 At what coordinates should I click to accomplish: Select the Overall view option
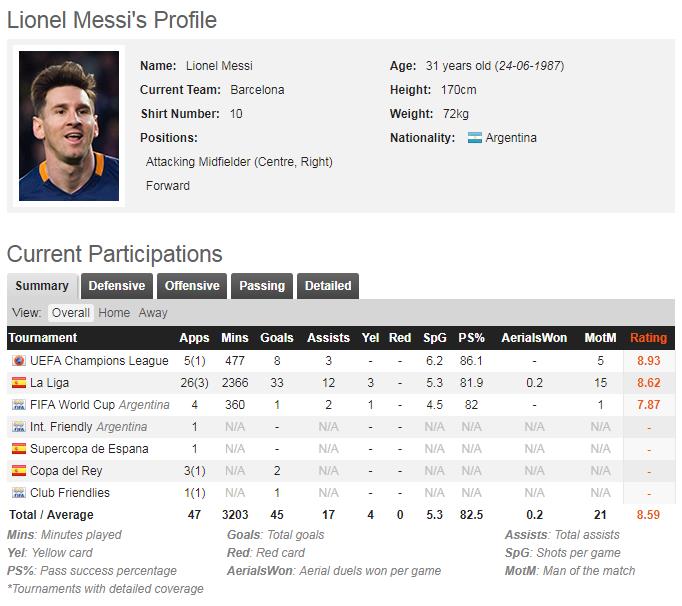point(71,313)
